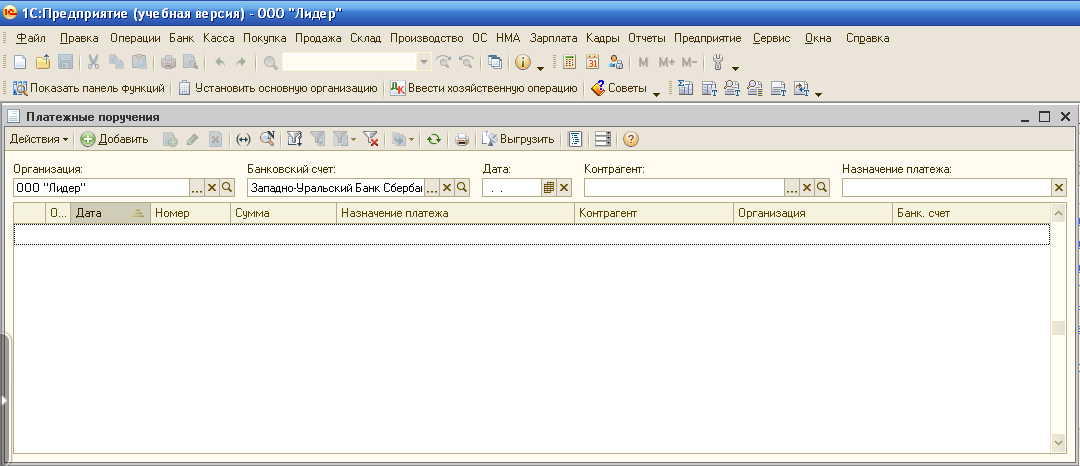Sort by the Дата column header
Screen dimensions: 1080x466
[110, 213]
